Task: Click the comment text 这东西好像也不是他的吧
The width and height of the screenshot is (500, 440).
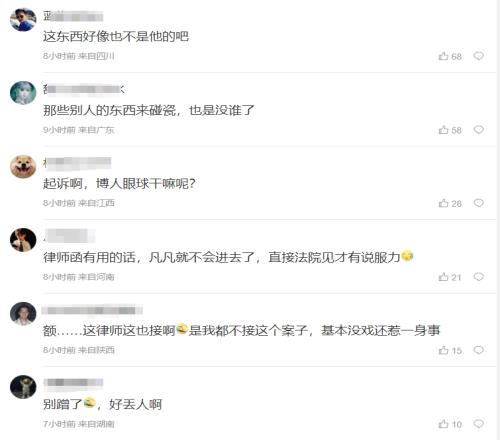Action: click(116, 36)
